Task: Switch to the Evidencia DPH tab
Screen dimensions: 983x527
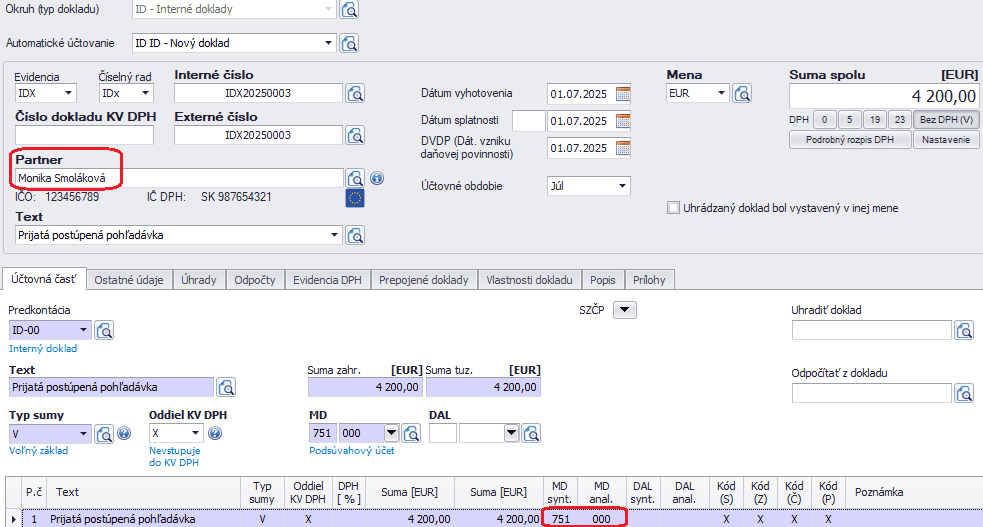Action: point(327,280)
